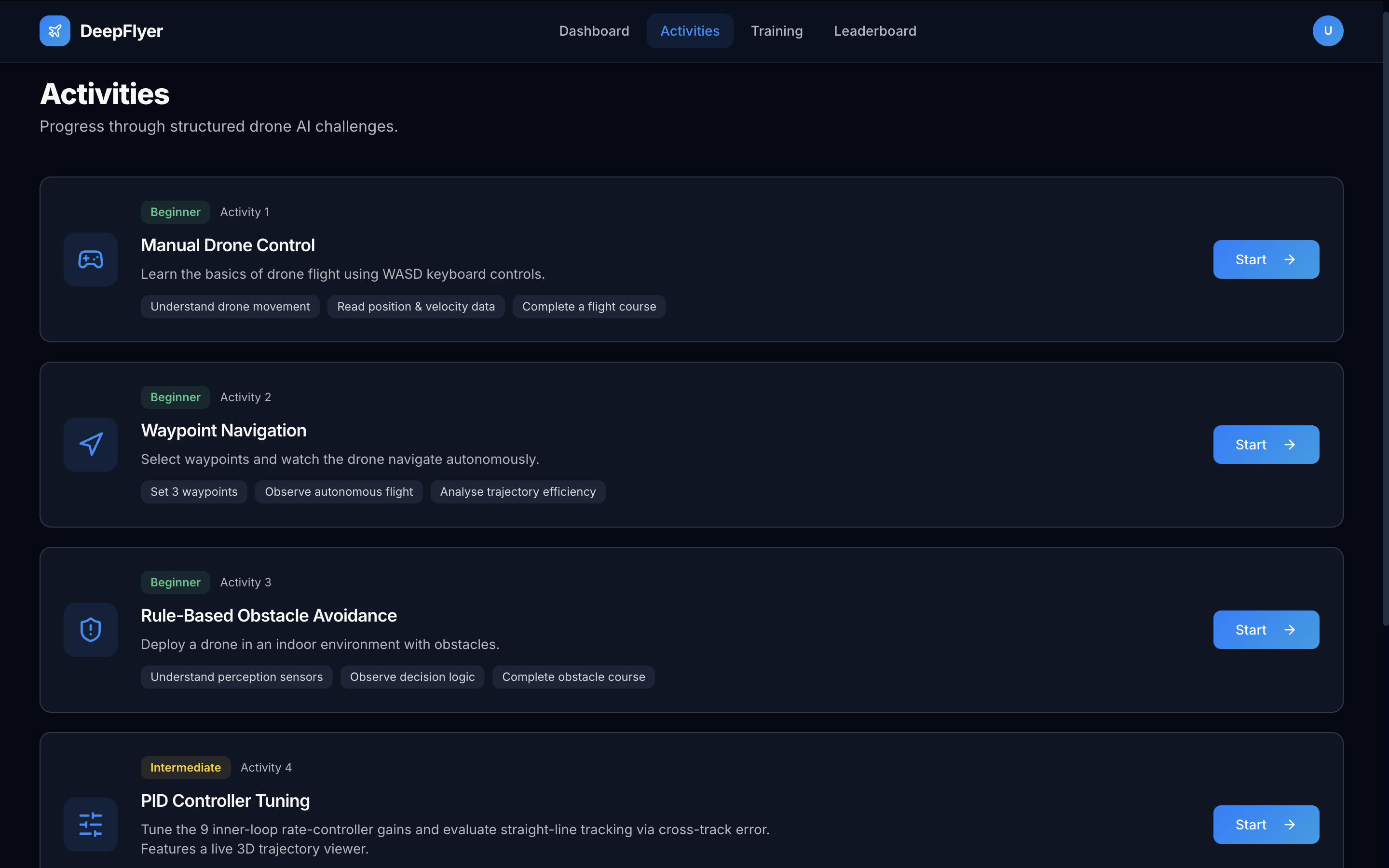Click the Manual Drone Control title

(228, 245)
